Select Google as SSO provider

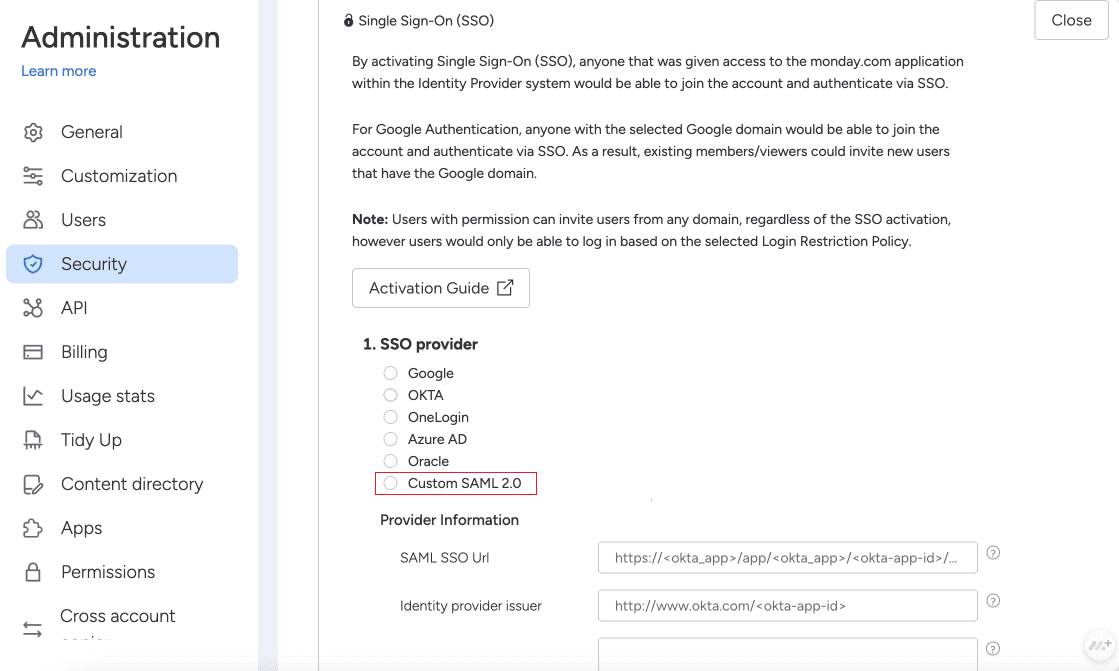coord(391,373)
